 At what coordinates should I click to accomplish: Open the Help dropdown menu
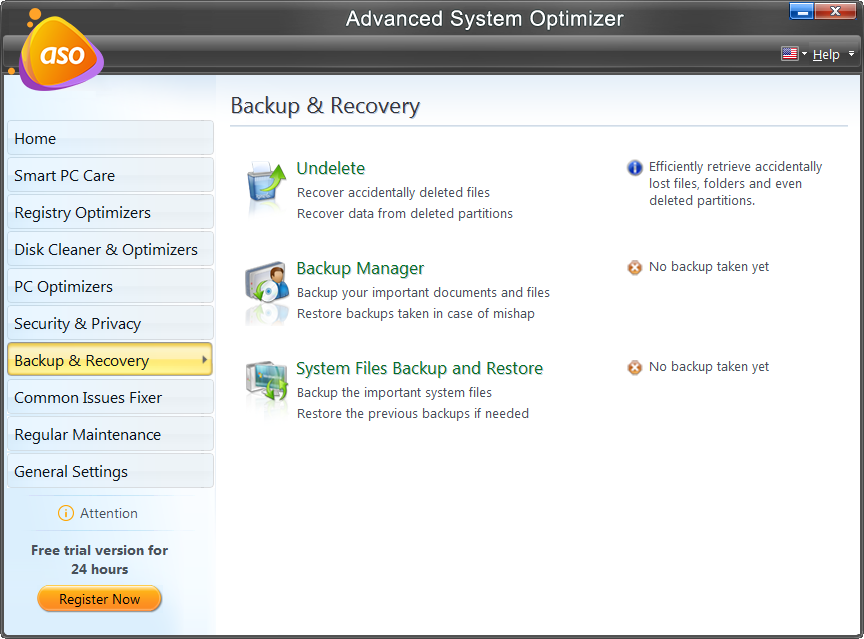pos(826,54)
